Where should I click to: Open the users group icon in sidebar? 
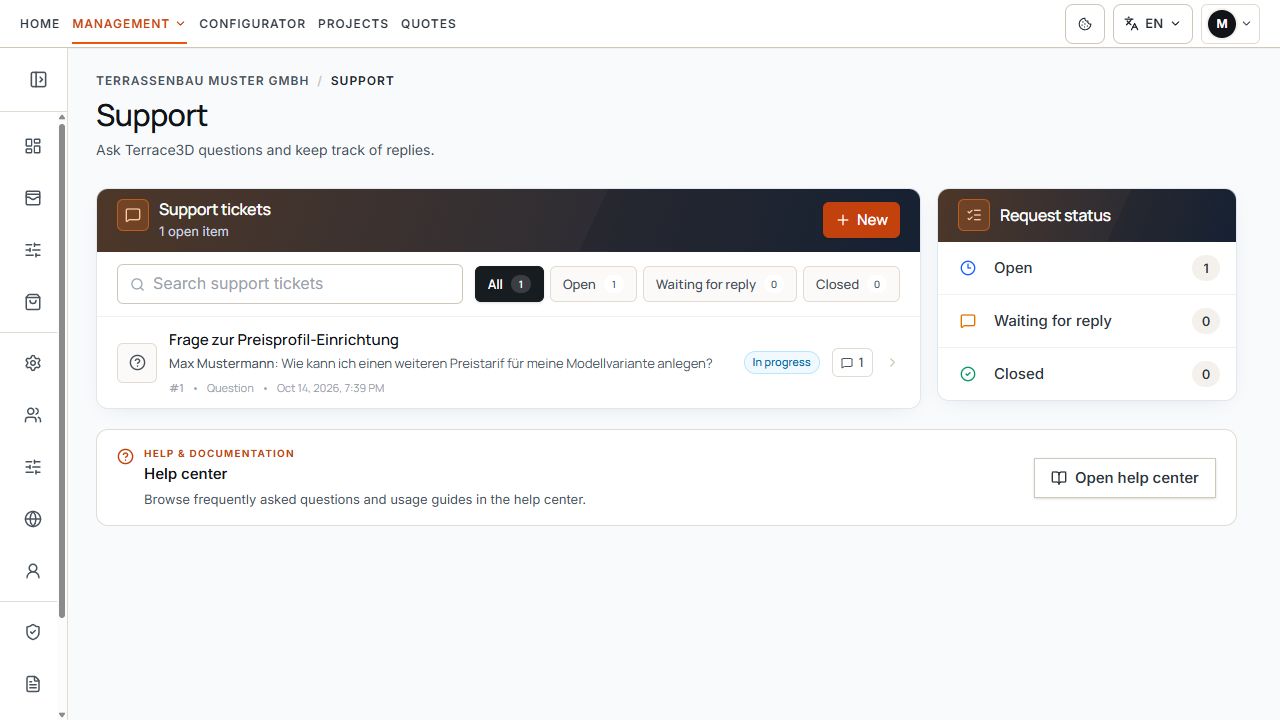[x=33, y=415]
